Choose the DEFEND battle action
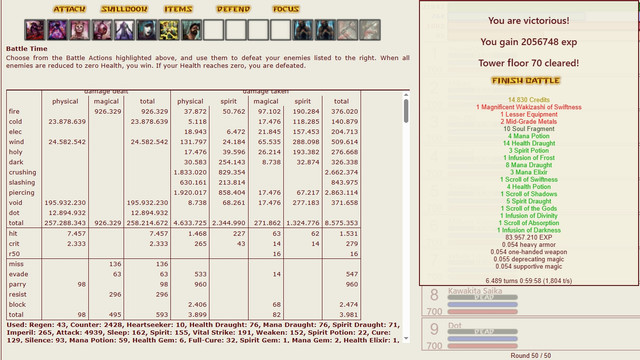This screenshot has height=360, width=640. tap(233, 9)
